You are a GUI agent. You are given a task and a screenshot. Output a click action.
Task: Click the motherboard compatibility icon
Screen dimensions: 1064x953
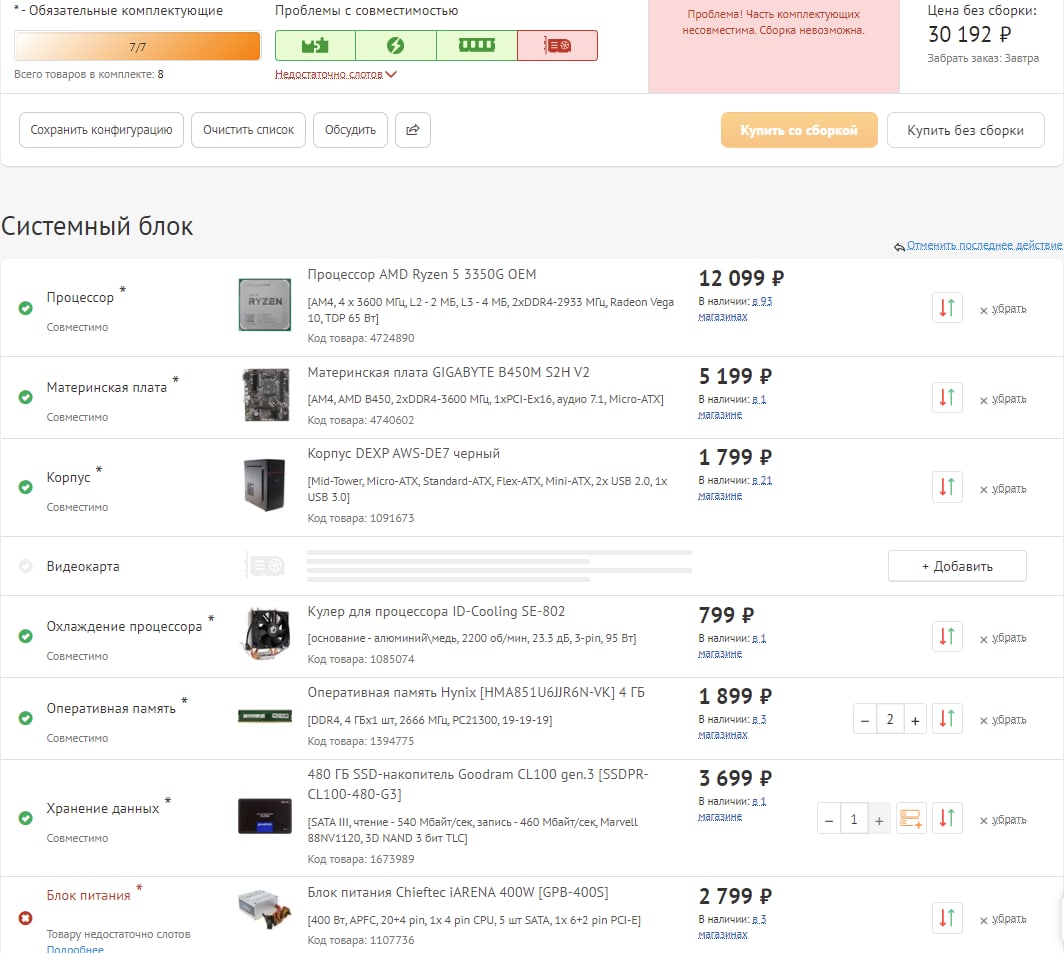[315, 45]
